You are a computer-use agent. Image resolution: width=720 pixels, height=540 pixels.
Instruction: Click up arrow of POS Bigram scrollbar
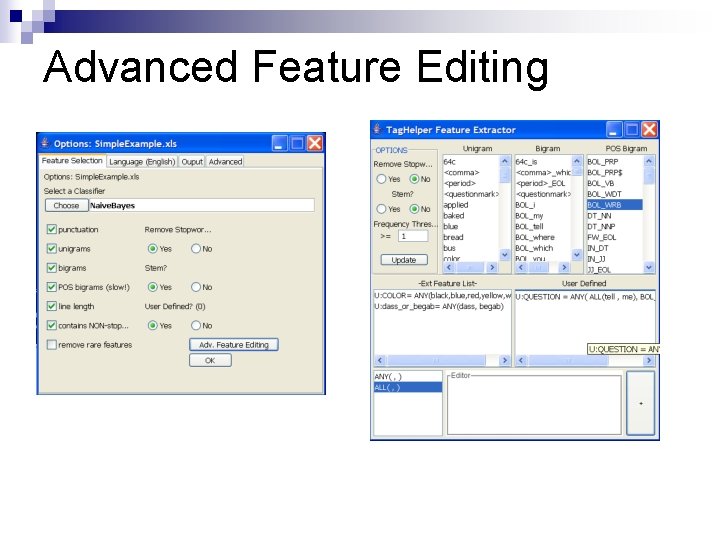coord(649,161)
